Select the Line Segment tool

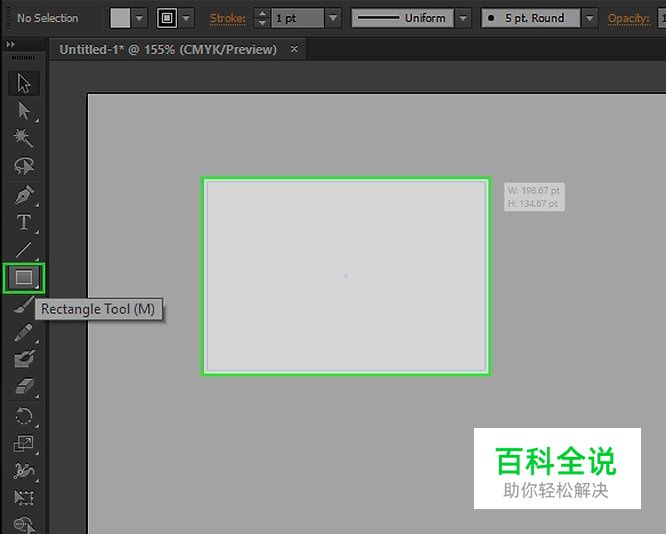[24, 250]
